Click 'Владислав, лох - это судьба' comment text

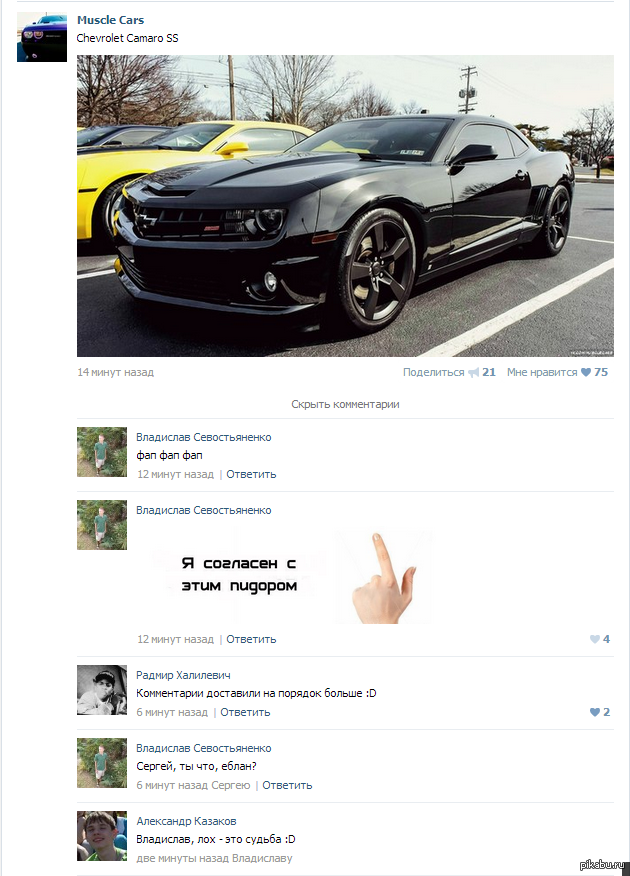click(x=216, y=839)
